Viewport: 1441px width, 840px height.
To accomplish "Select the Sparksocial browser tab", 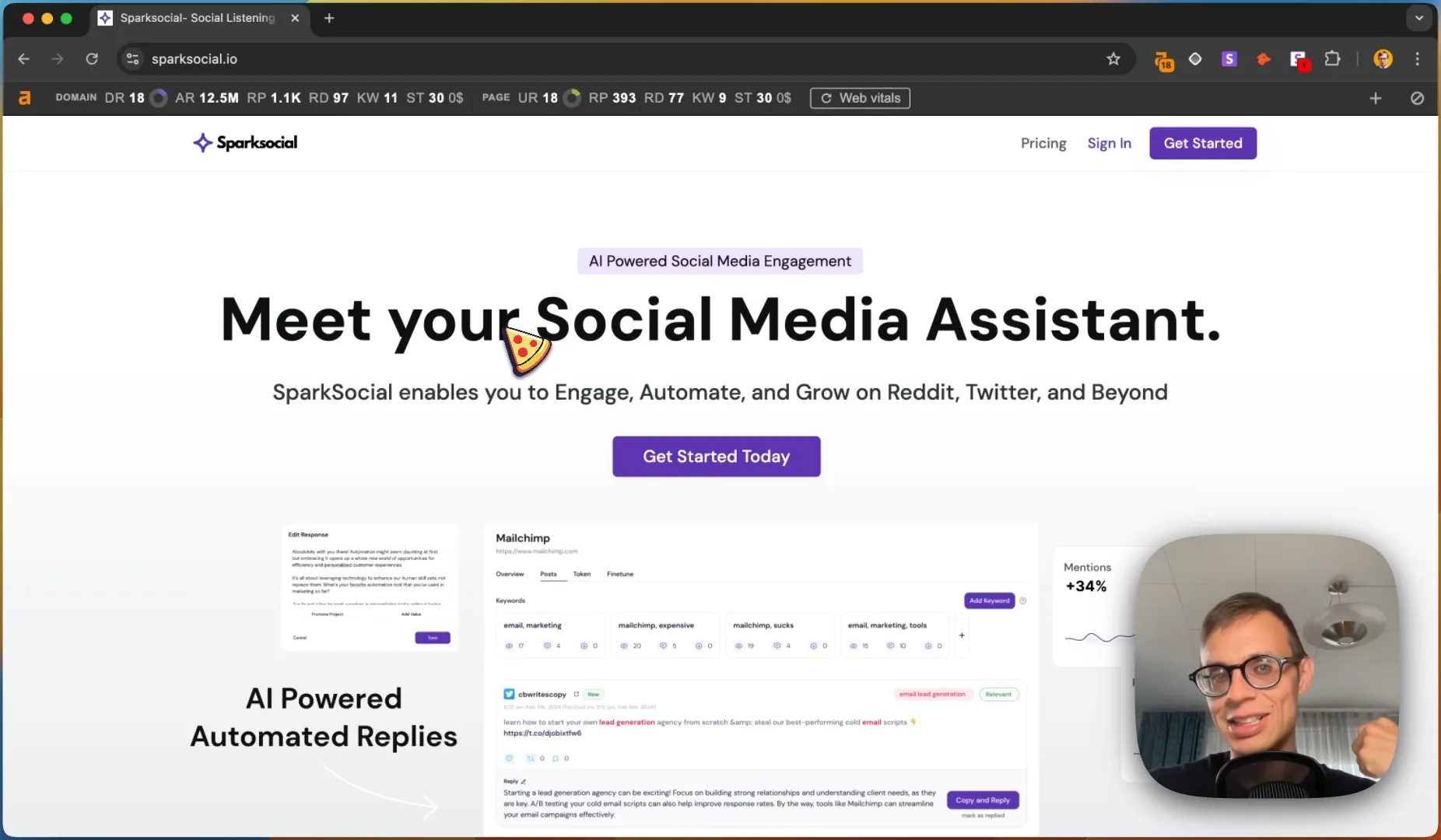I will point(198,18).
